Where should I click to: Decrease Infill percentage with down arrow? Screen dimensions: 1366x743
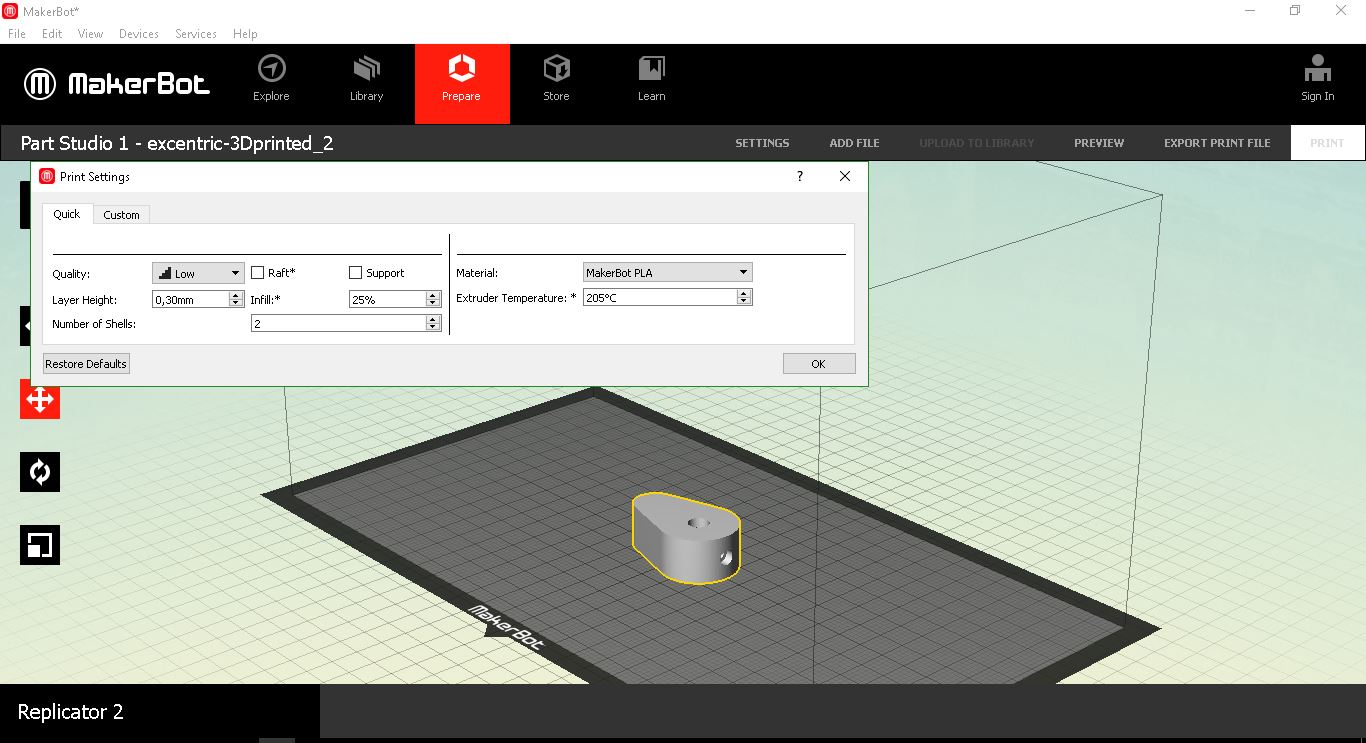(433, 303)
